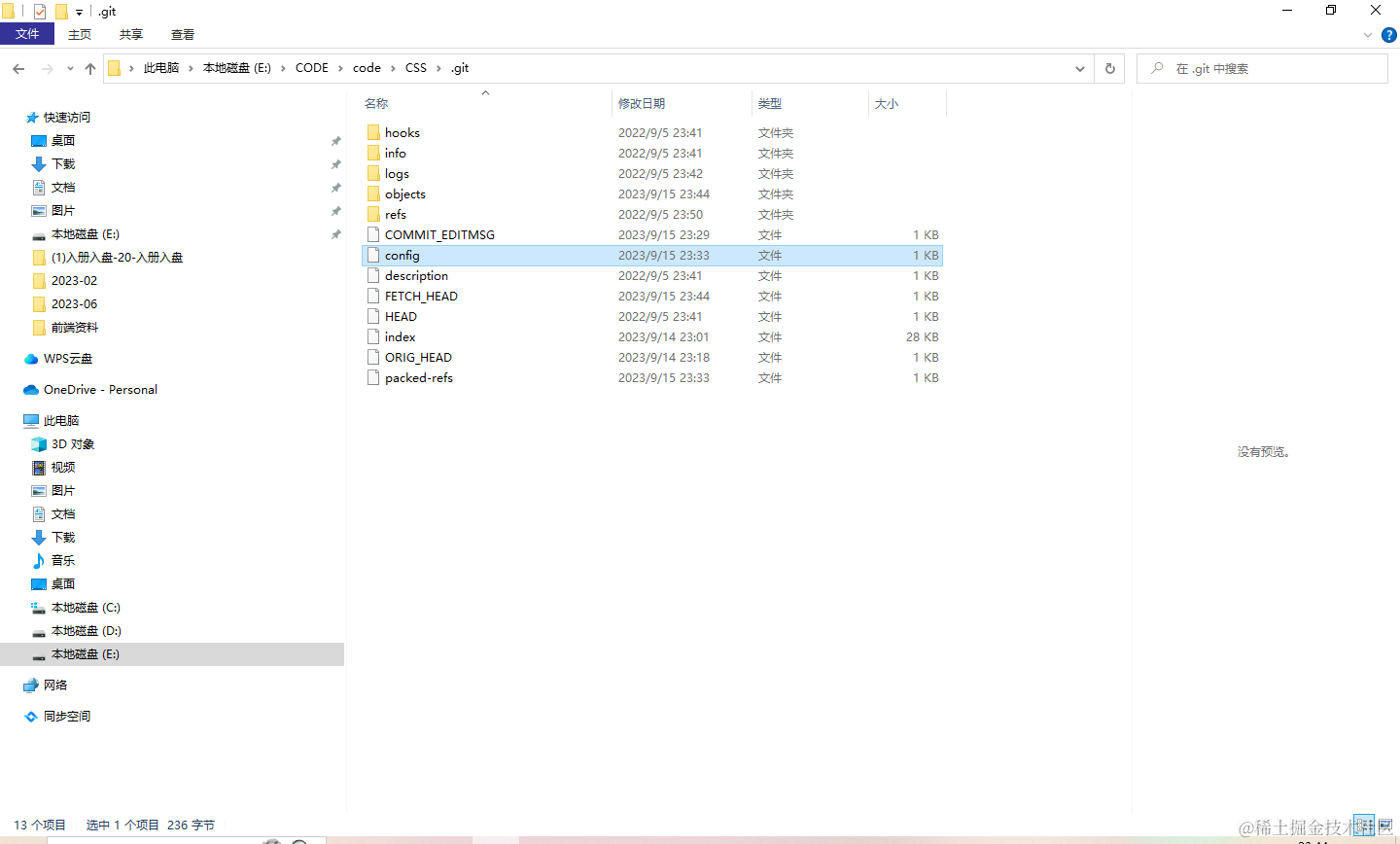Open the 文件 menu

(x=27, y=34)
